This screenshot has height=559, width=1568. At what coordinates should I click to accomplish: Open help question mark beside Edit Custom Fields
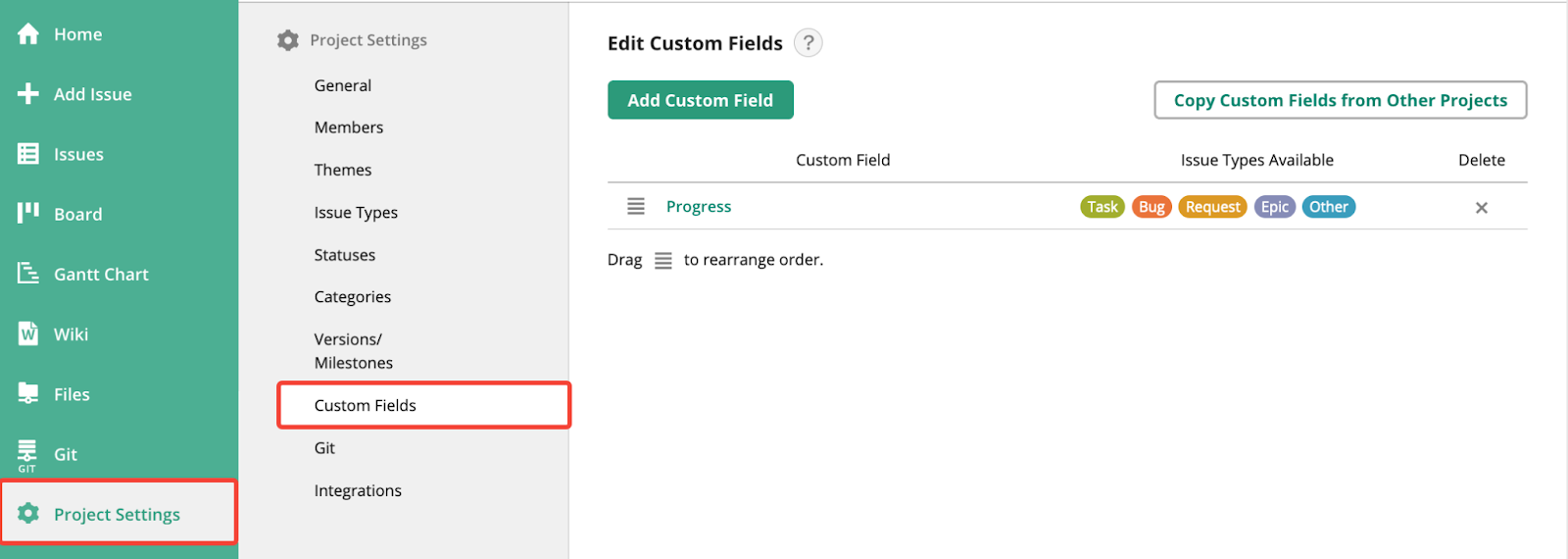pyautogui.click(x=808, y=43)
